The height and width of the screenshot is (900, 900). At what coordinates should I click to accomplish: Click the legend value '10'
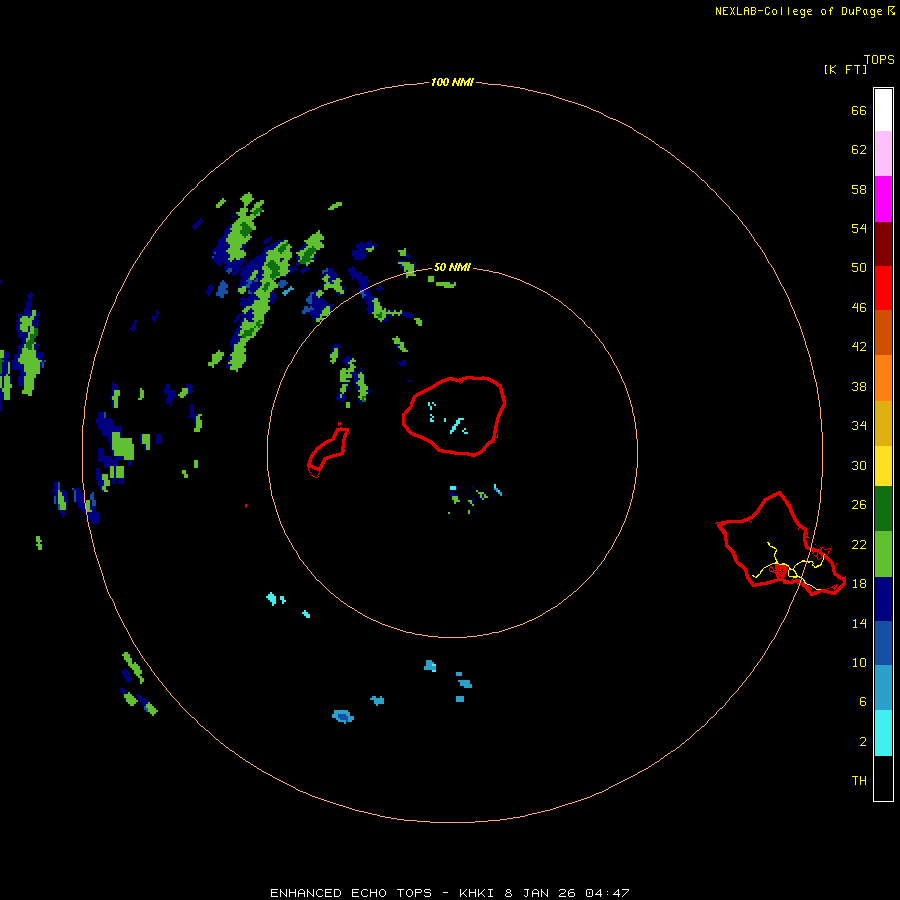pos(859,663)
